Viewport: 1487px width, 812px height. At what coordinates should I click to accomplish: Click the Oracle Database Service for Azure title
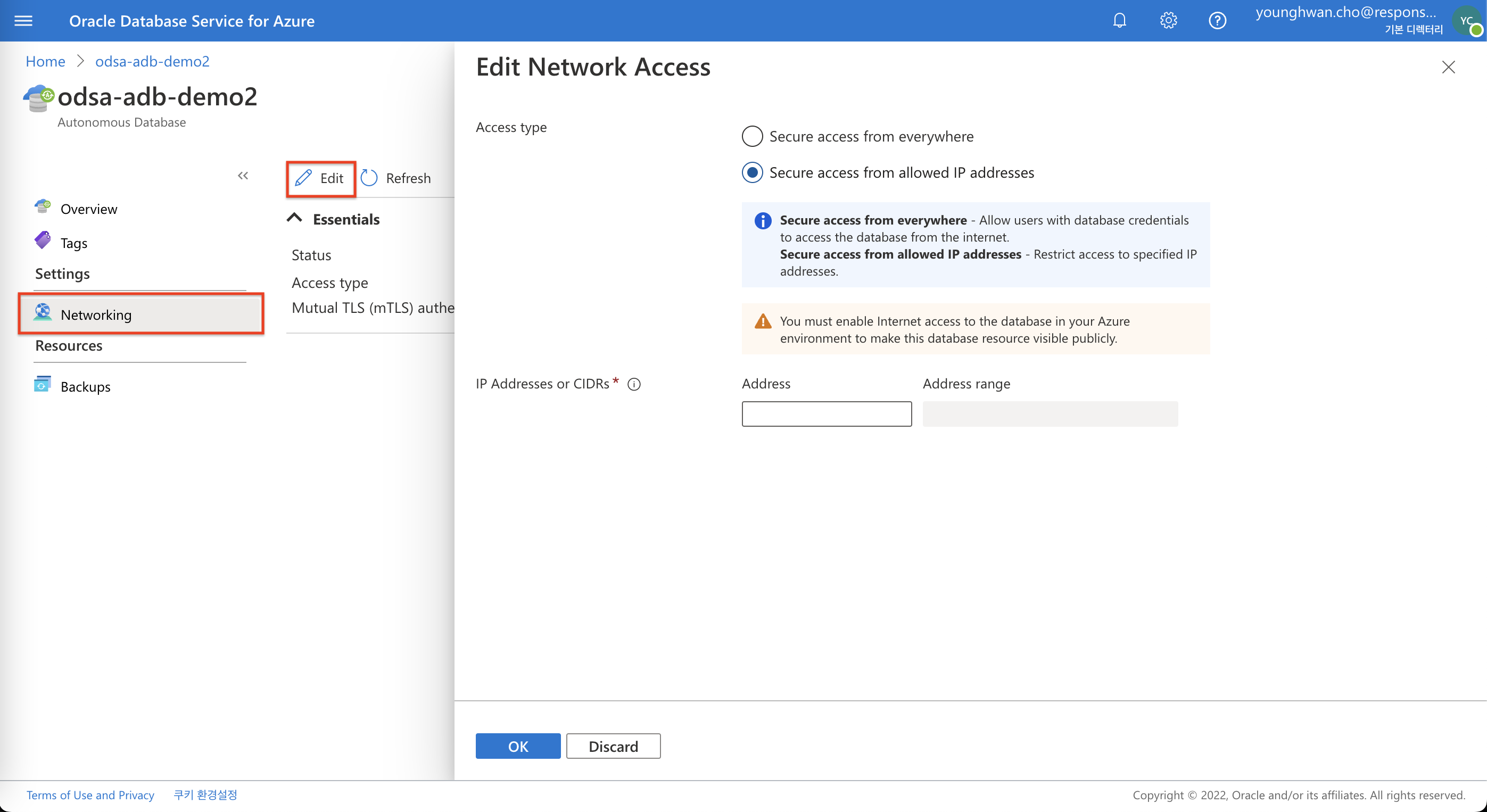[192, 21]
